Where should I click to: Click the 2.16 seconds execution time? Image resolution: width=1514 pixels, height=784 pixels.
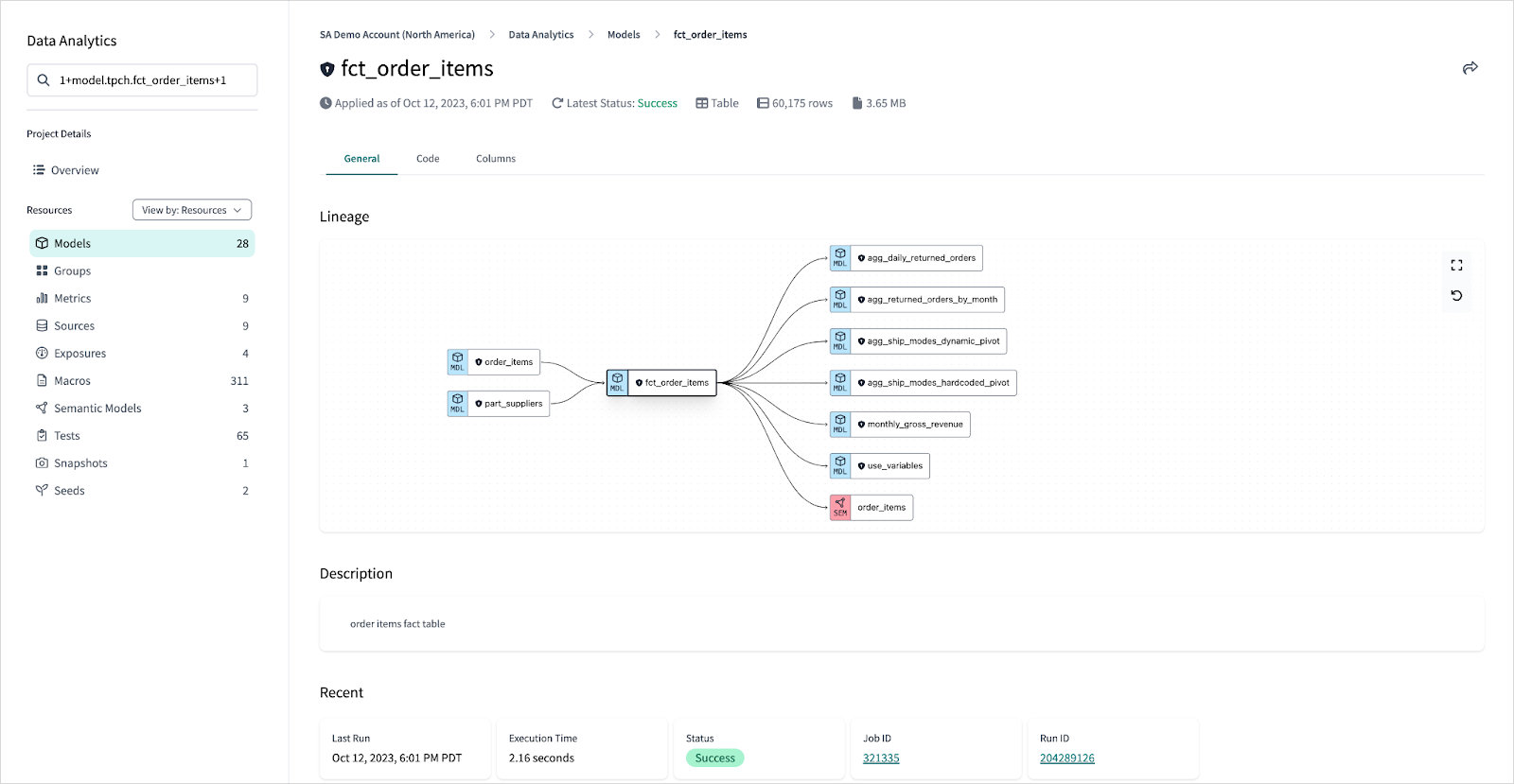541,758
